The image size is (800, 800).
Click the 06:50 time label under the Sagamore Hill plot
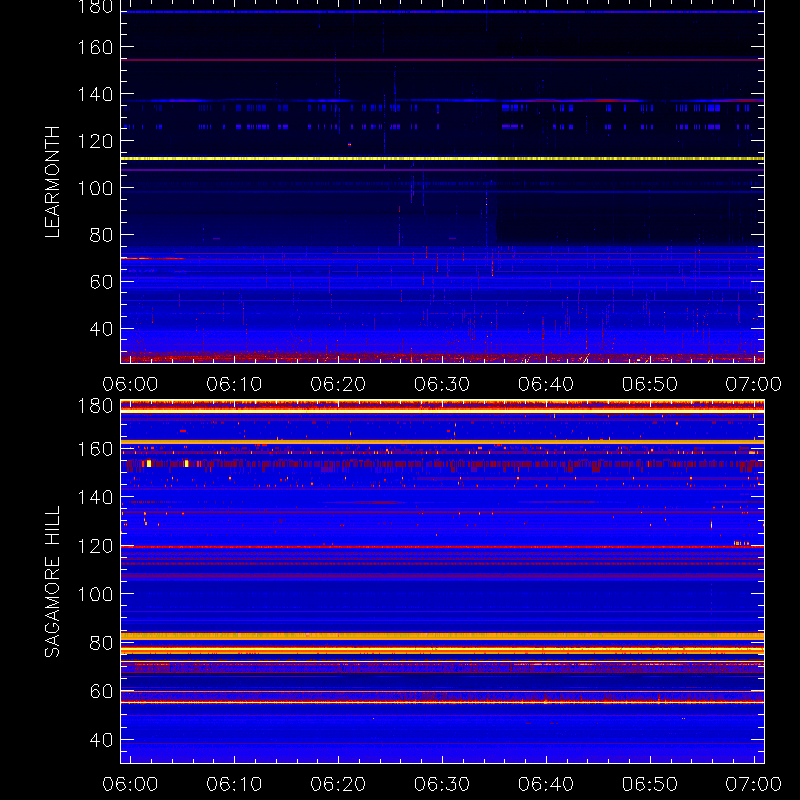(650, 784)
